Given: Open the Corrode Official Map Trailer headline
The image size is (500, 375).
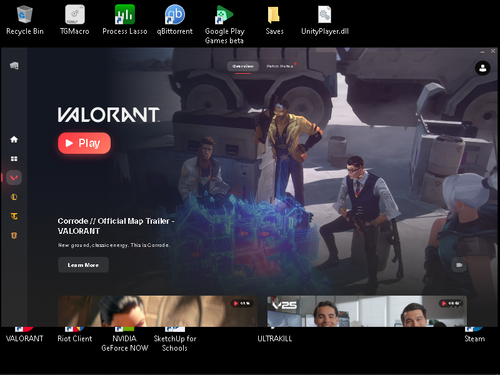Looking at the screenshot, I should (x=116, y=226).
